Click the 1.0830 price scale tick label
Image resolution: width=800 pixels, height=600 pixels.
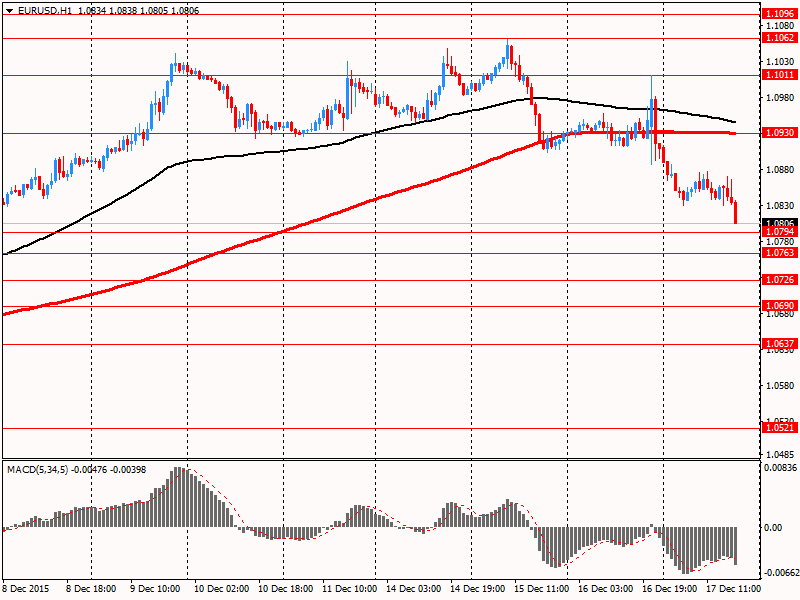(780, 206)
